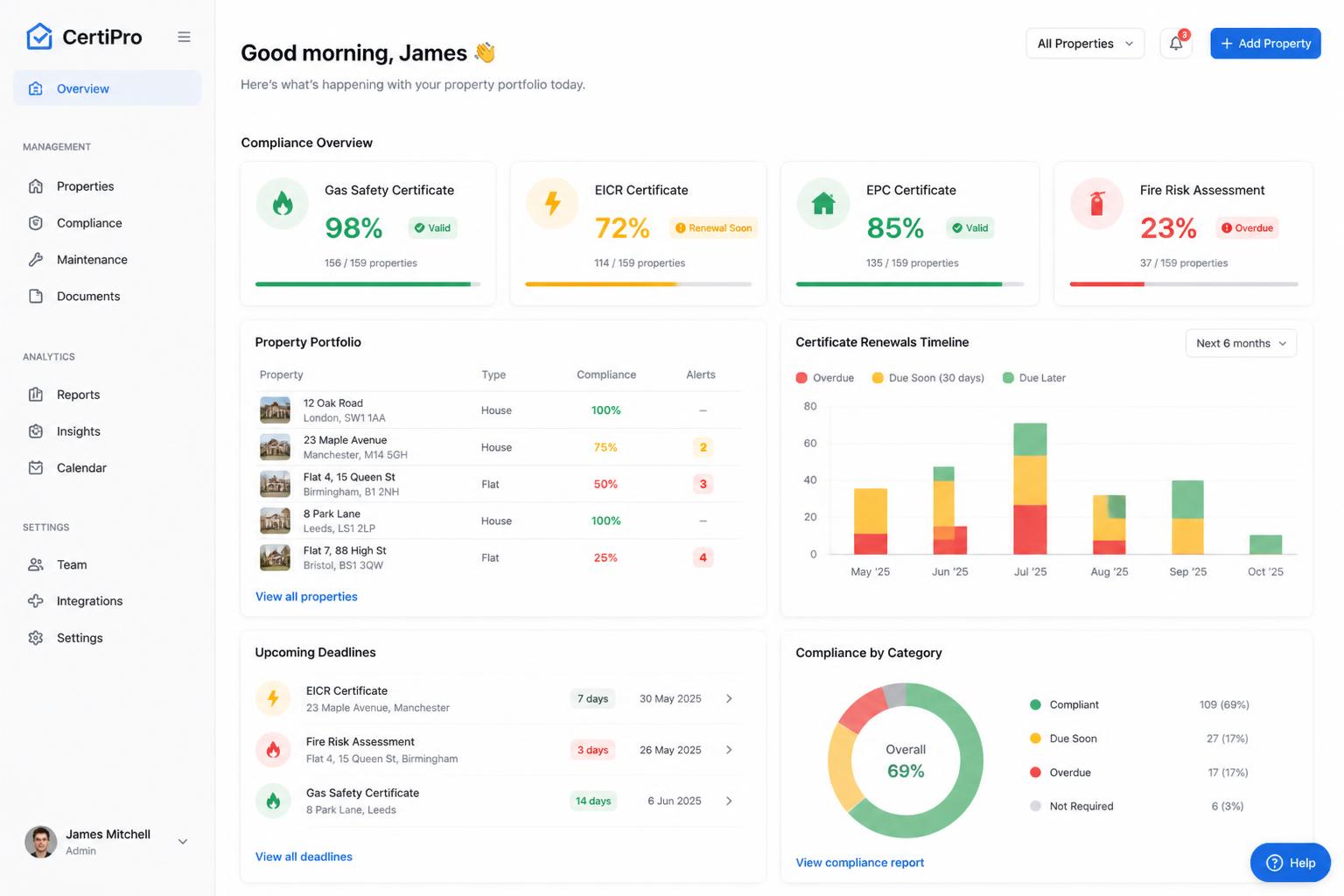1344x896 pixels.
Task: Follow the View all deadlines link
Action: 304,857
